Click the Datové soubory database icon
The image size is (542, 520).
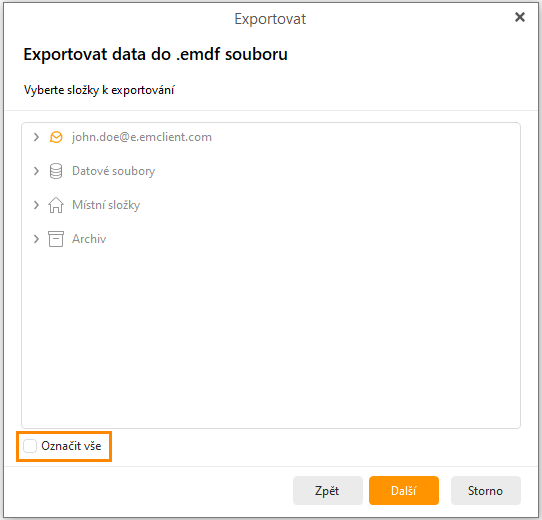coord(56,171)
